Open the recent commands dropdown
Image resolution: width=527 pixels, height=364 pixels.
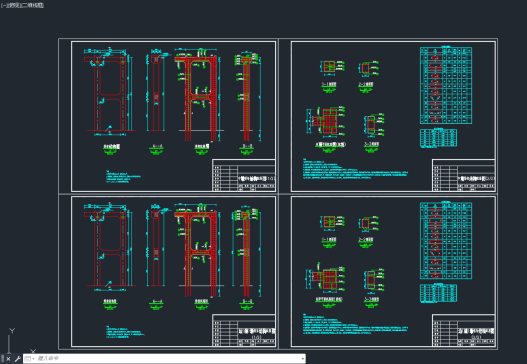coord(30,359)
